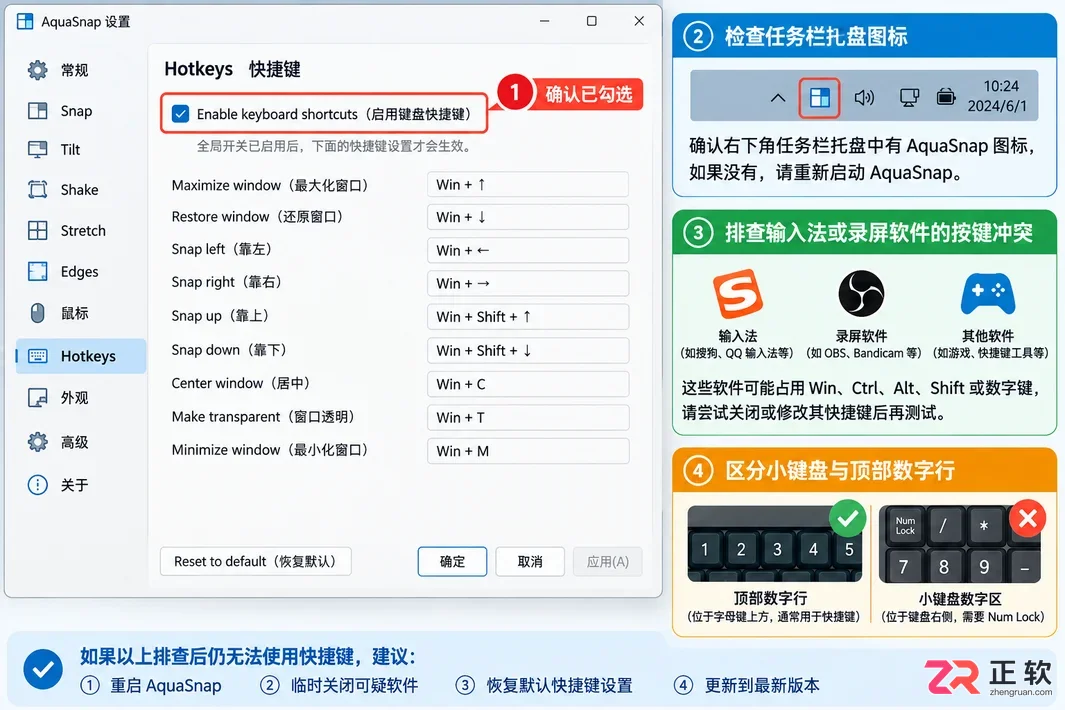This screenshot has height=710, width=1065.
Task: Click the Hotkeys 快捷键 heading
Action: [x=232, y=69]
